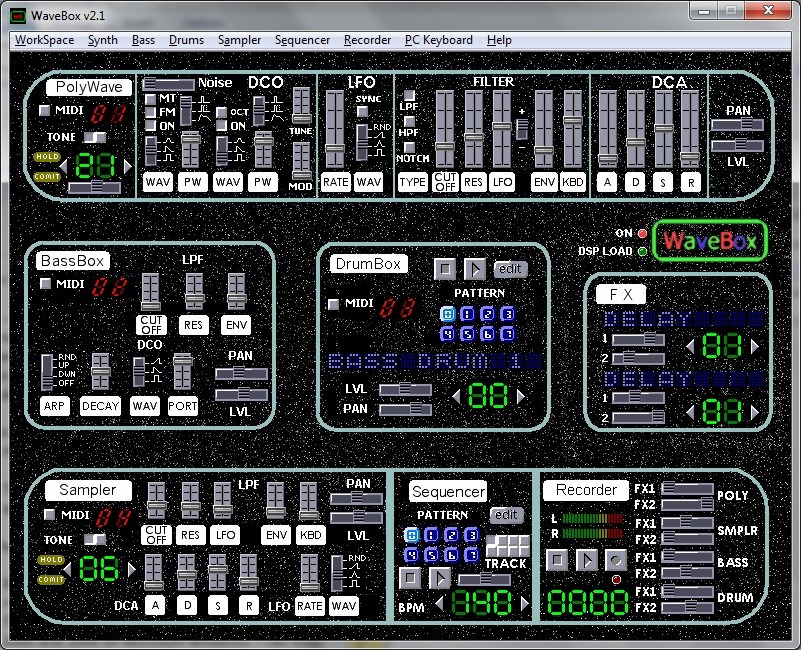Click the Sequencer TRACK selector
Image resolution: width=801 pixels, height=650 pixels.
coord(508,546)
